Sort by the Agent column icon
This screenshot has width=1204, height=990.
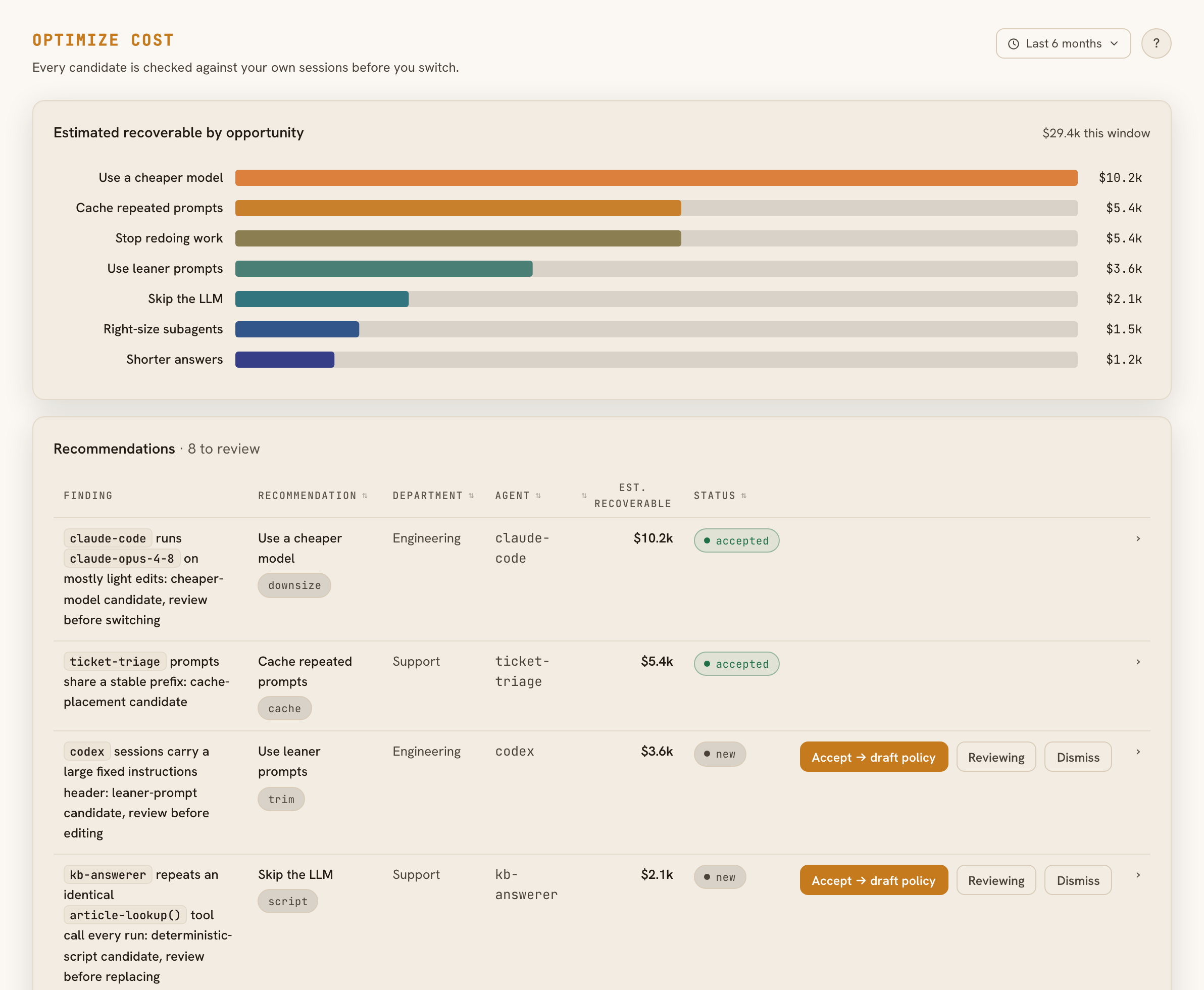(x=538, y=496)
